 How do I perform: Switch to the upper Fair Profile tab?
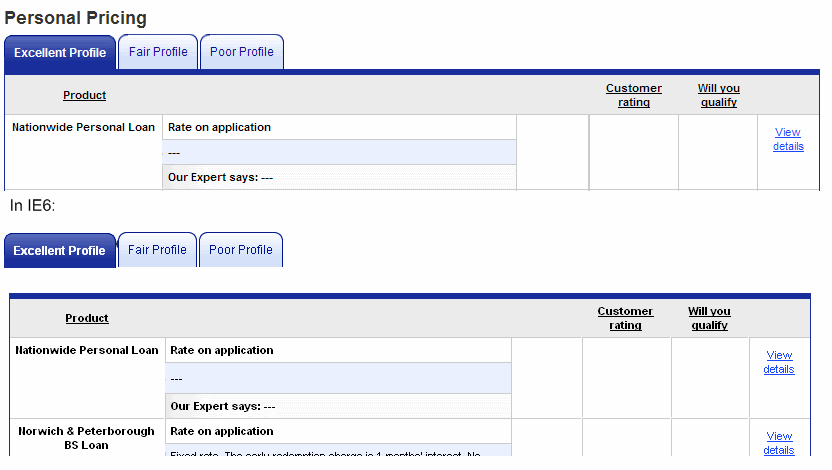coord(158,52)
